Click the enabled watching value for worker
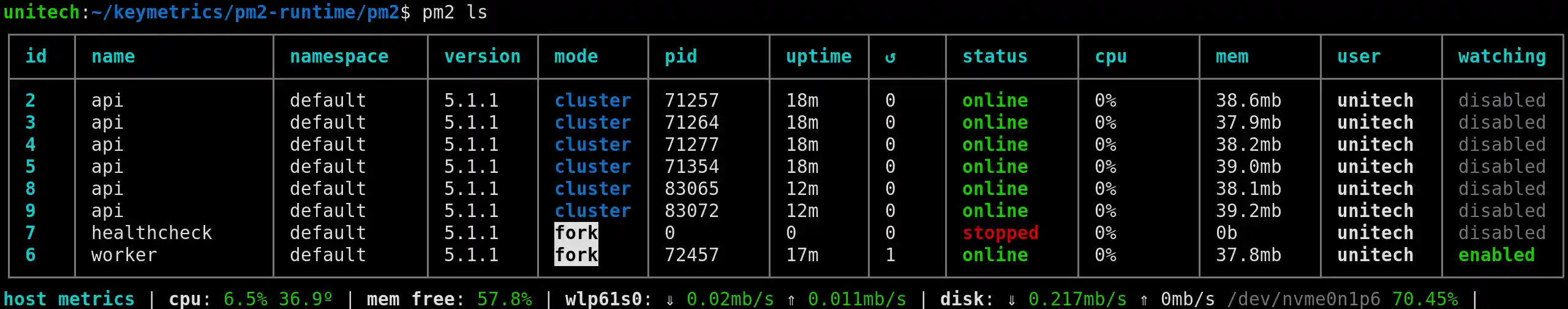Viewport: 1568px width, 309px height. pos(1496,255)
